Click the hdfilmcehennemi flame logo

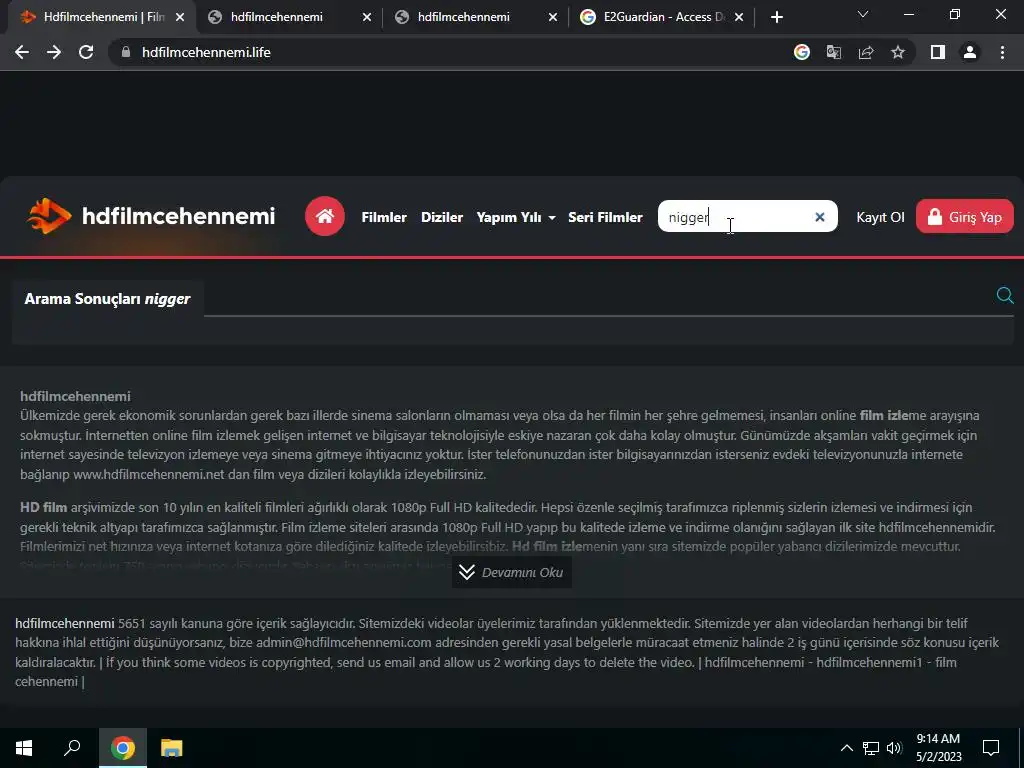coord(49,216)
